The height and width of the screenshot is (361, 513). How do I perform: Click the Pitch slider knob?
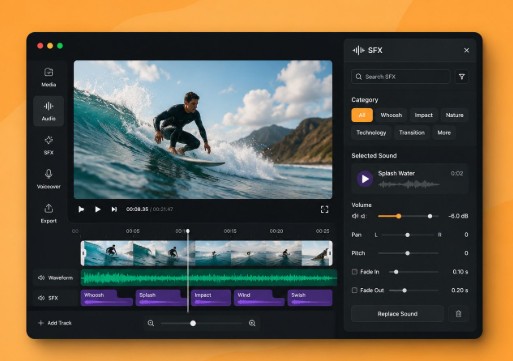[407, 253]
